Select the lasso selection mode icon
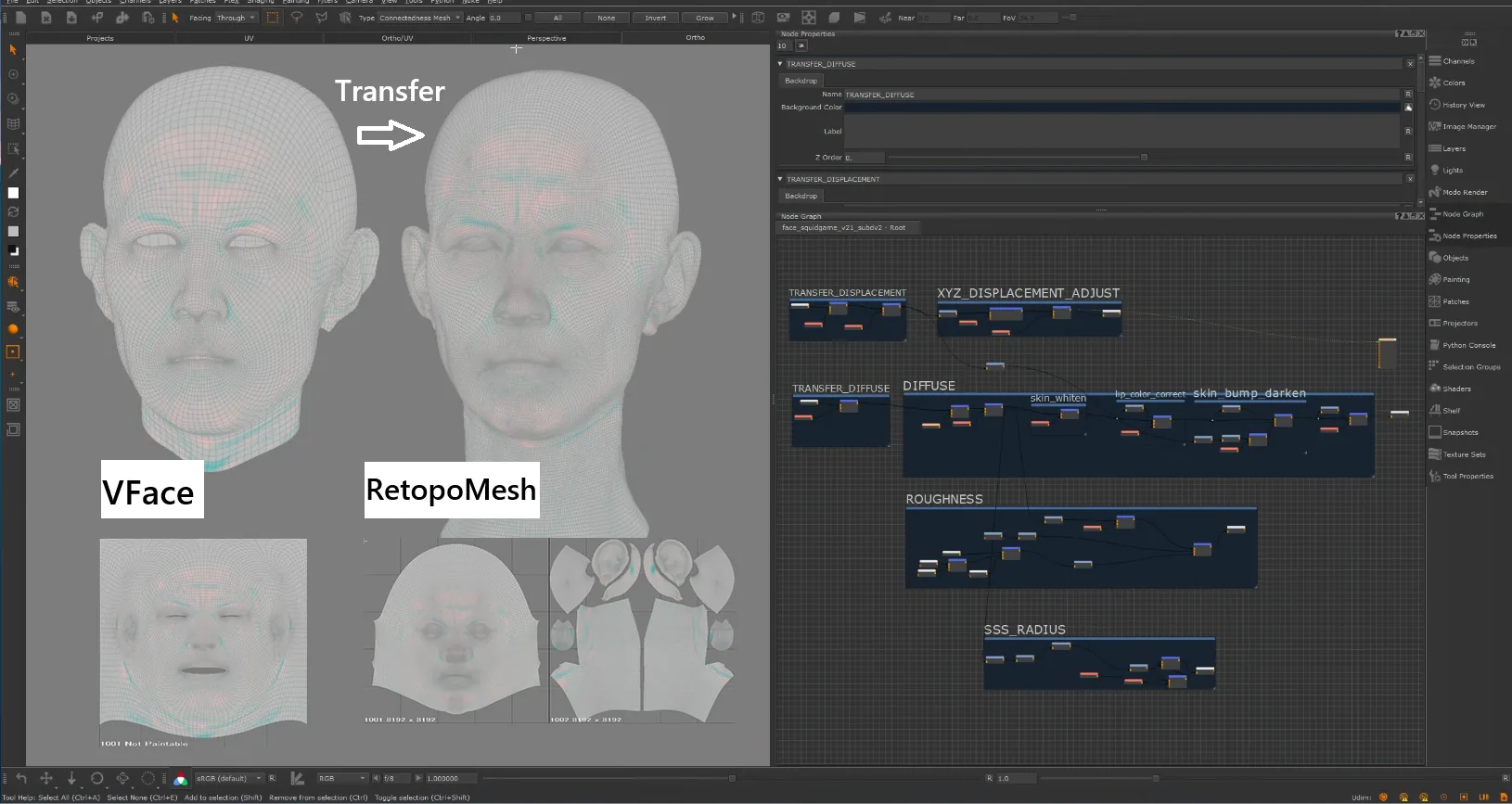Screen dimensions: 1512x804 (297, 18)
